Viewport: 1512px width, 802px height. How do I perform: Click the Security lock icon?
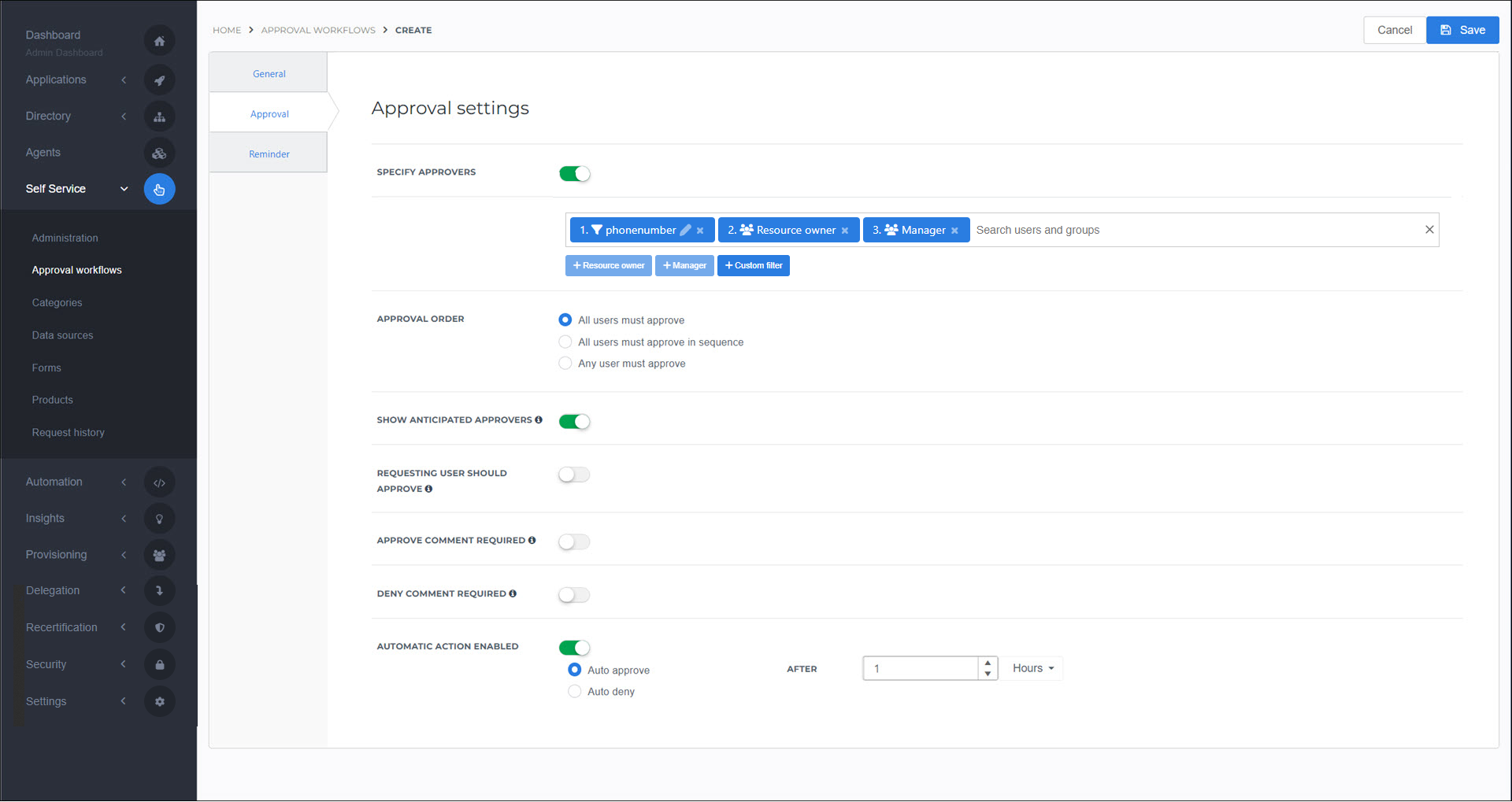[160, 664]
